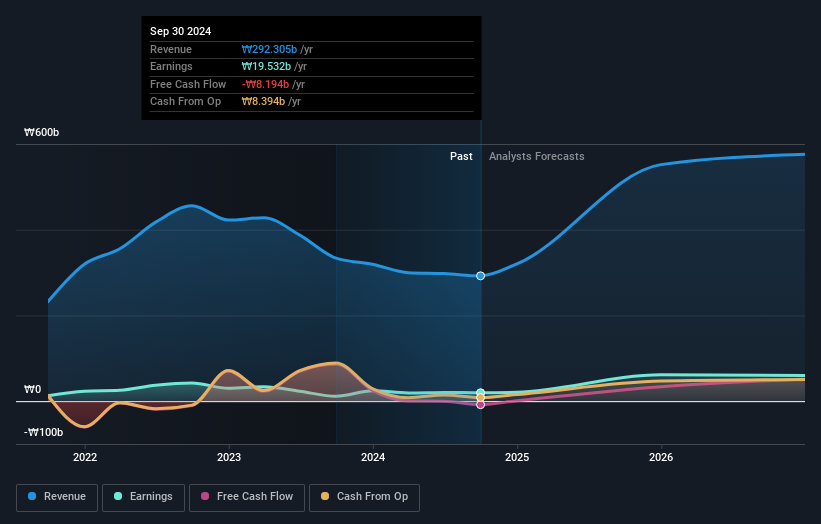Click the 2022 x-axis label
The image size is (821, 524).
pos(85,458)
